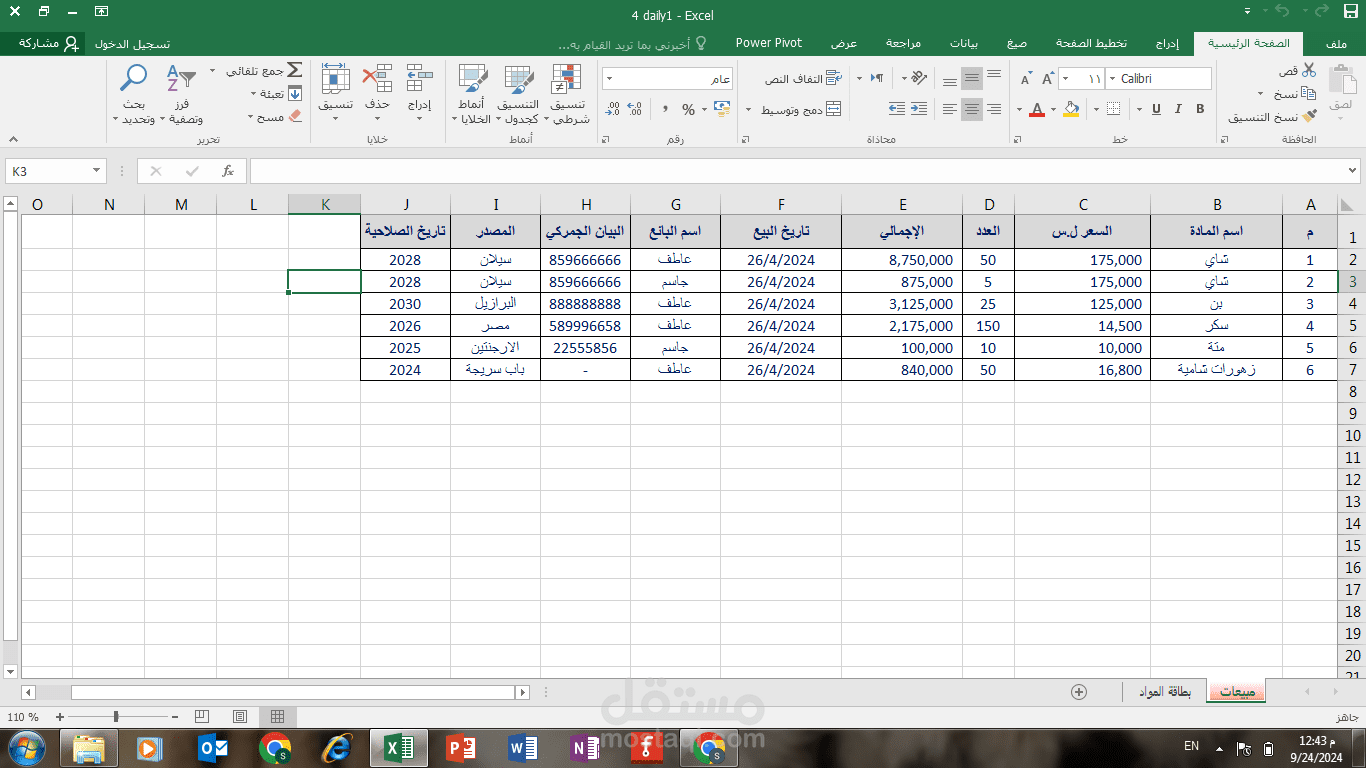
Task: Click the red font color A
Action: (1037, 109)
